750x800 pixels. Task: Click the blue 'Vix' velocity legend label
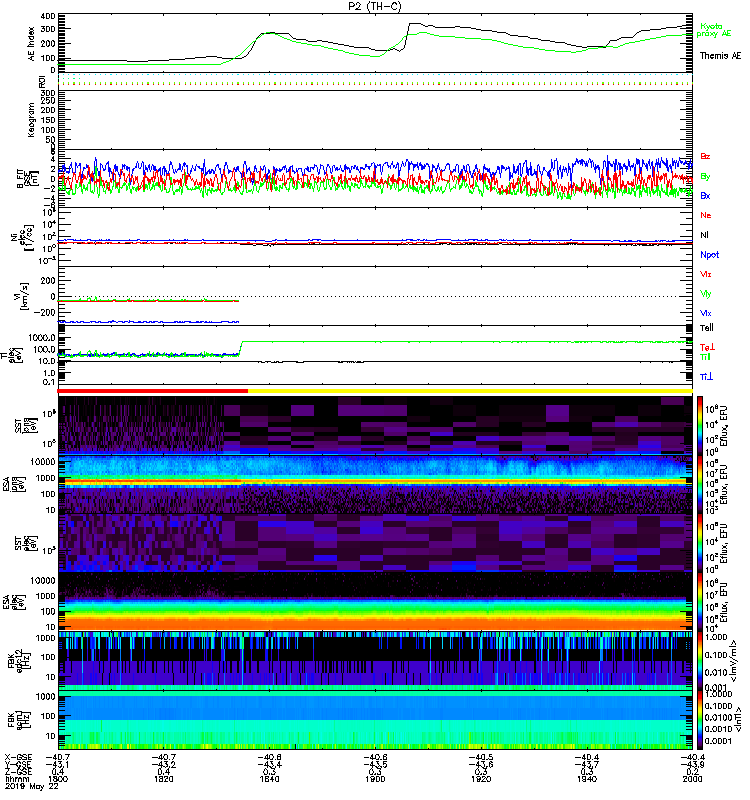pos(705,313)
